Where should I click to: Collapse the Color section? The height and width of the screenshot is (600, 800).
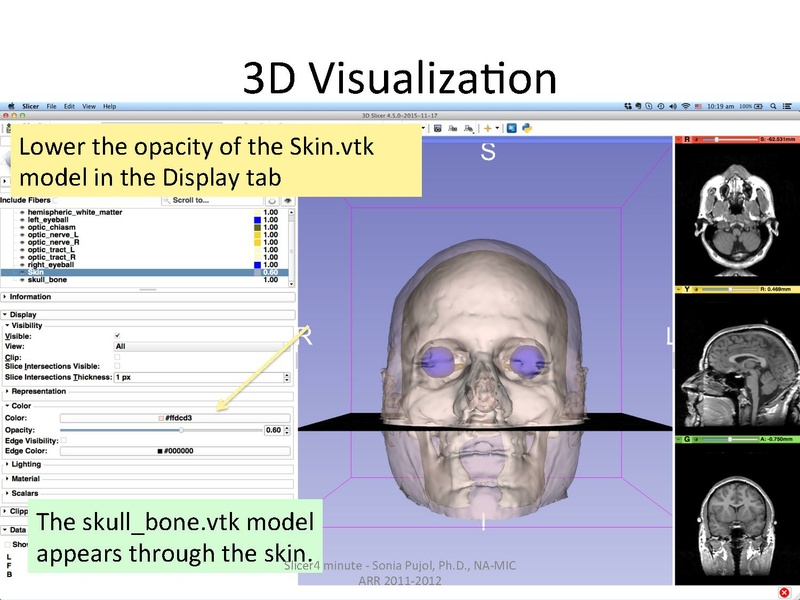[x=21, y=405]
